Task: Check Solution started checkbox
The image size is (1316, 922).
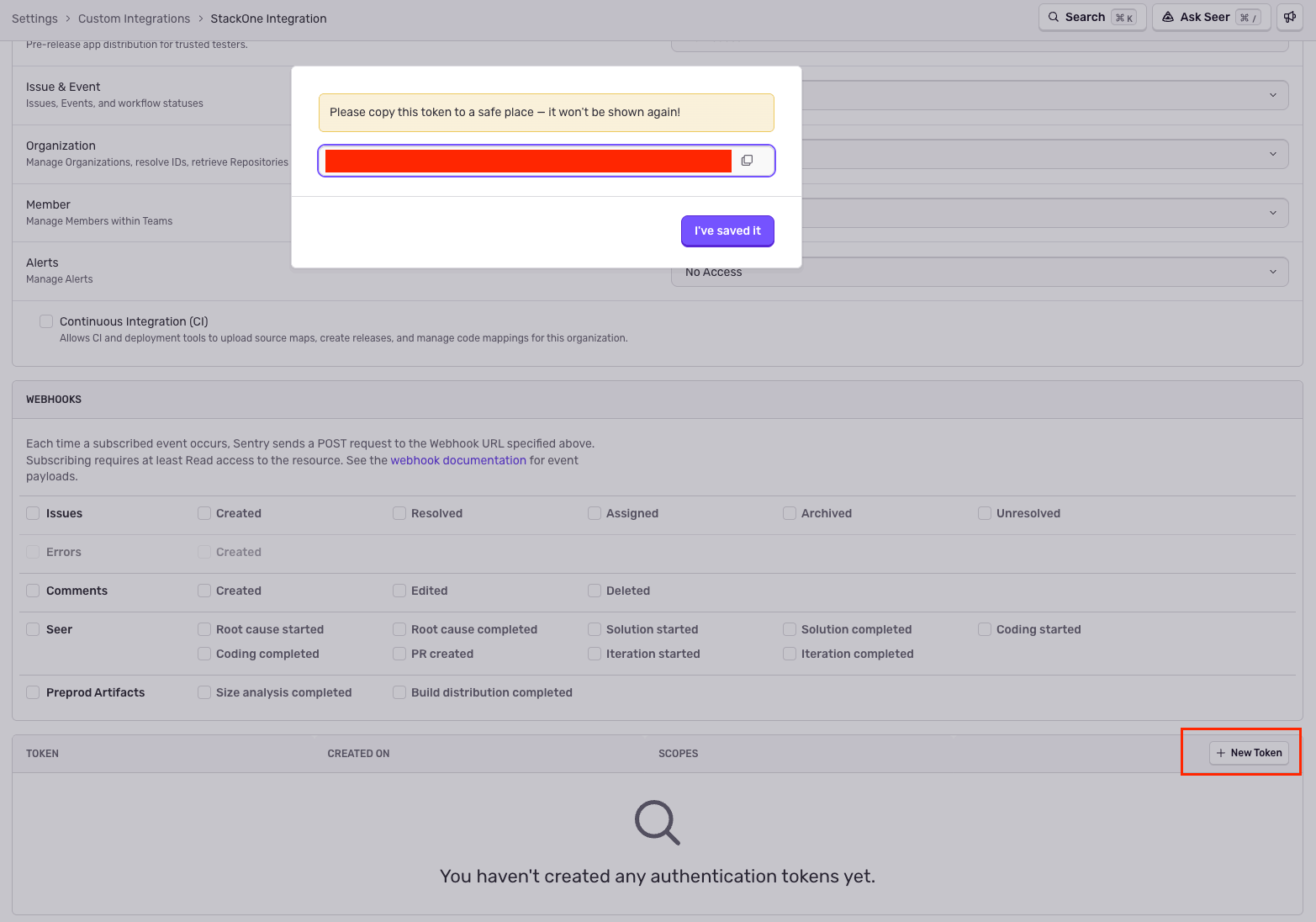Action: pyautogui.click(x=595, y=629)
